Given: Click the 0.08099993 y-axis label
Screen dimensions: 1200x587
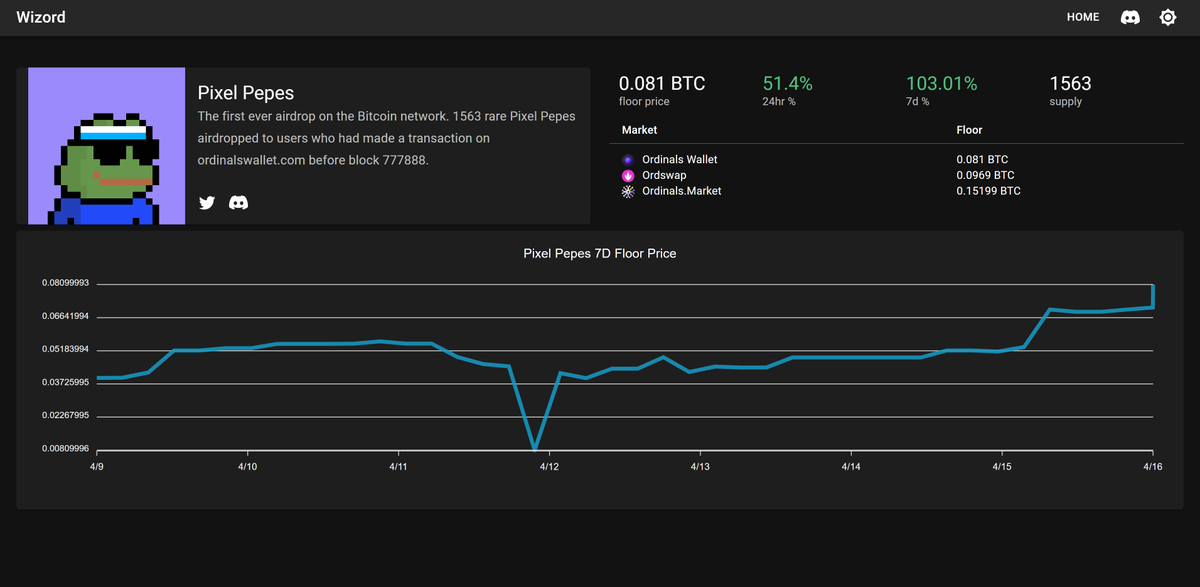Looking at the screenshot, I should click(x=65, y=283).
